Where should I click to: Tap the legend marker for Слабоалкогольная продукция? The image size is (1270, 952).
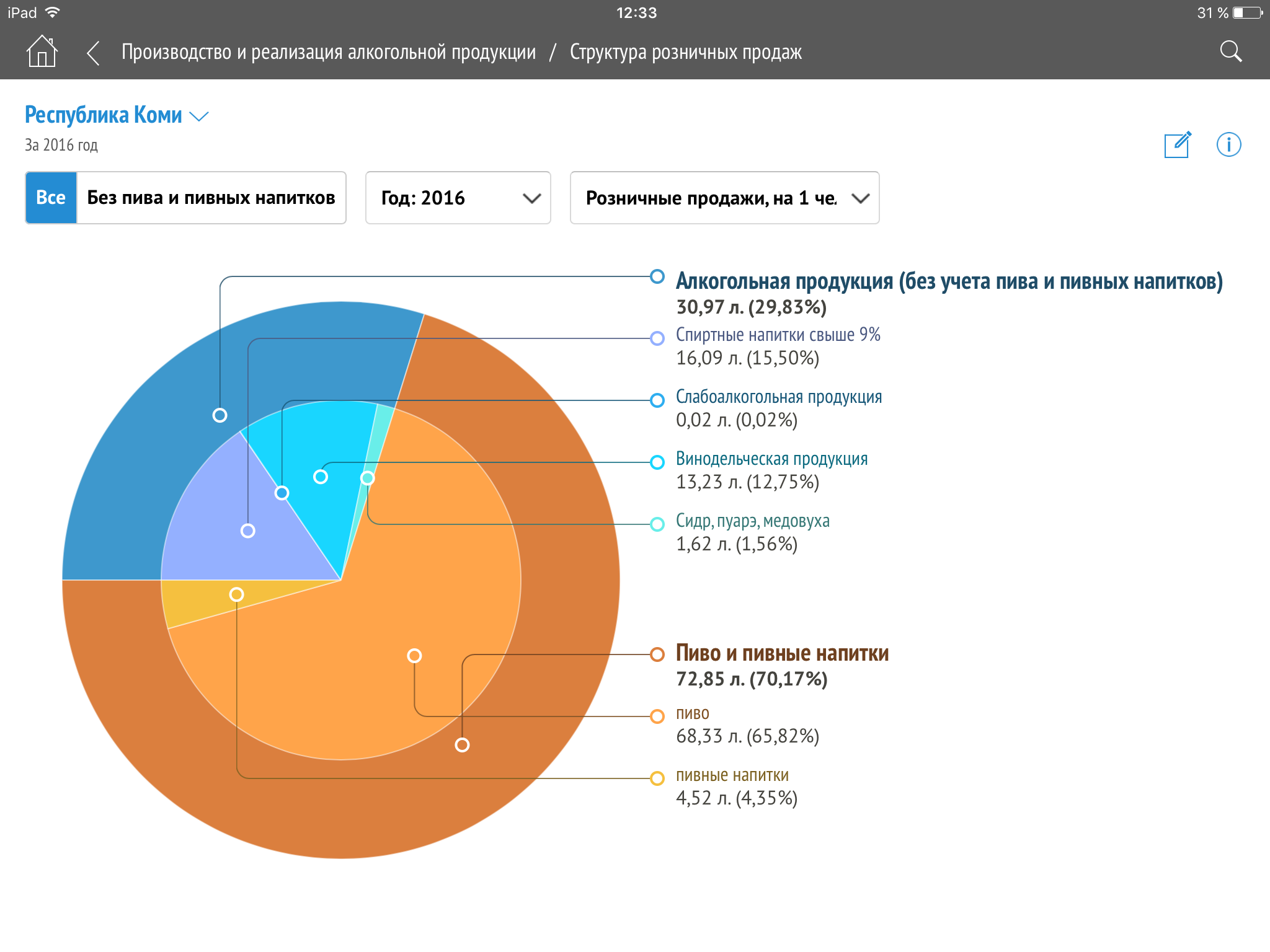coord(657,400)
